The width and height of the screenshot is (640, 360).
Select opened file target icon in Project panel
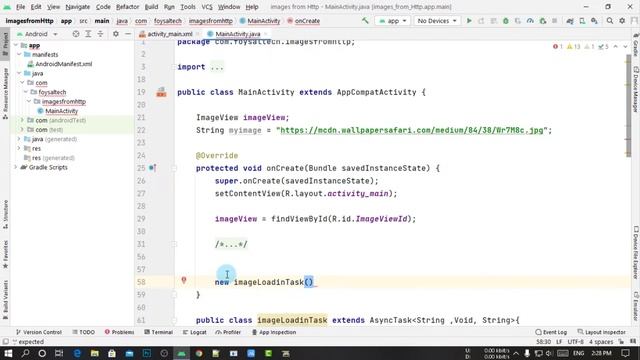(x=76, y=34)
